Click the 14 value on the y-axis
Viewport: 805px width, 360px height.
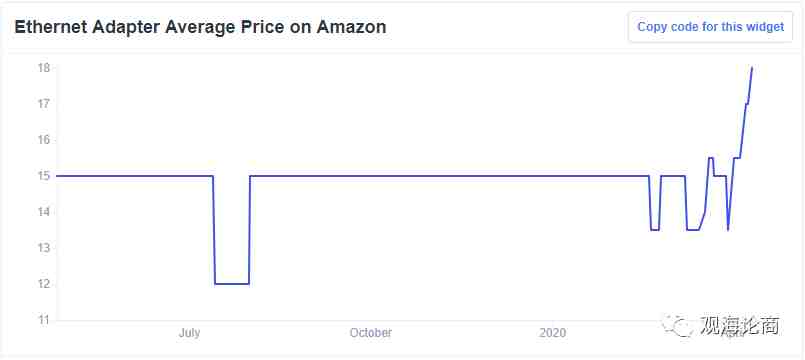[x=43, y=212]
